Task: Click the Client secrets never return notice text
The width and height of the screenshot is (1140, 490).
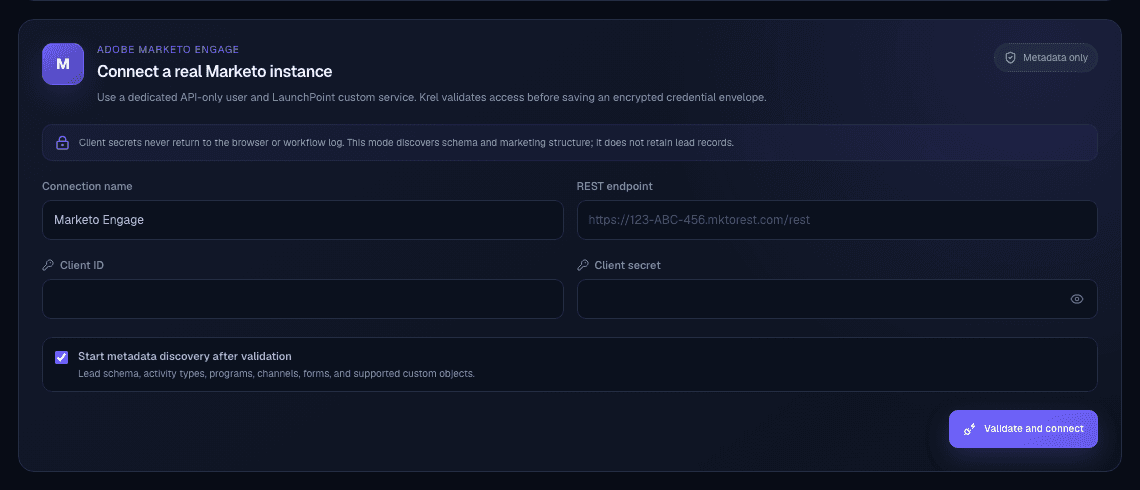Action: [x=406, y=142]
